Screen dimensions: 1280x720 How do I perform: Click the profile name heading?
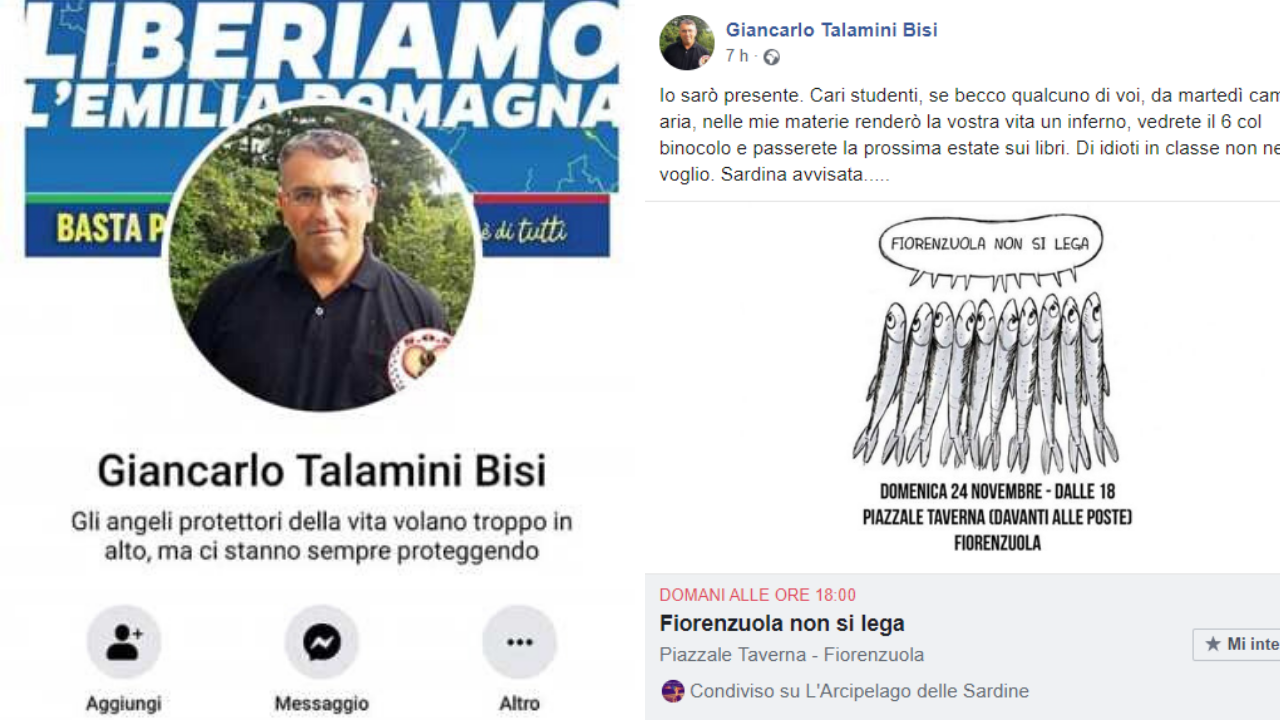click(322, 470)
